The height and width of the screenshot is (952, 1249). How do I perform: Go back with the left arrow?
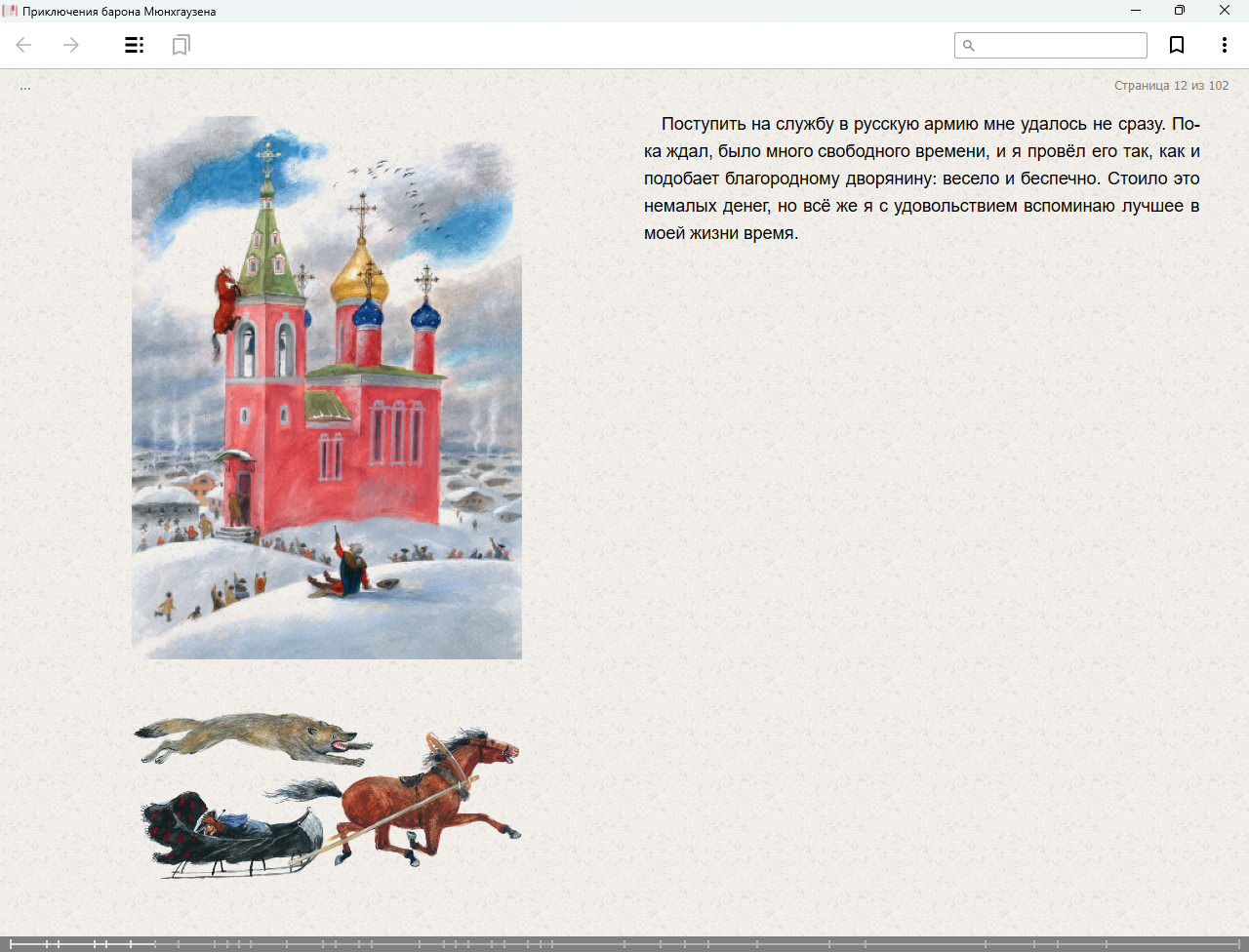coord(24,45)
